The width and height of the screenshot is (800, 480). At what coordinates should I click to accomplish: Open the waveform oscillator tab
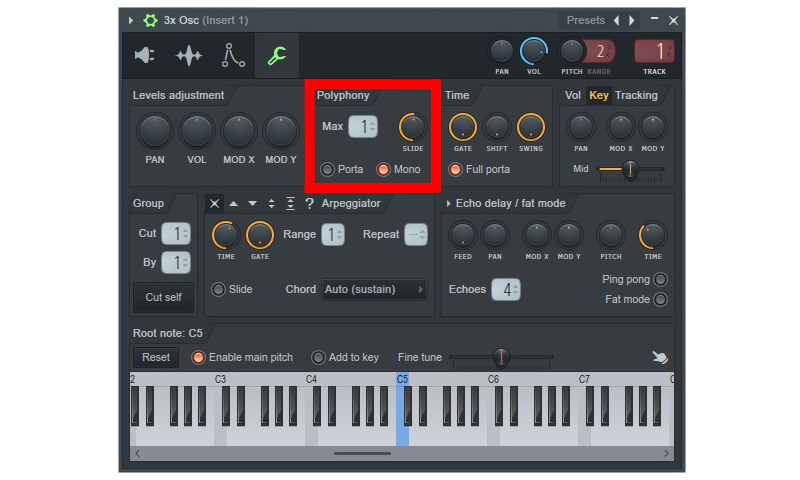point(189,56)
